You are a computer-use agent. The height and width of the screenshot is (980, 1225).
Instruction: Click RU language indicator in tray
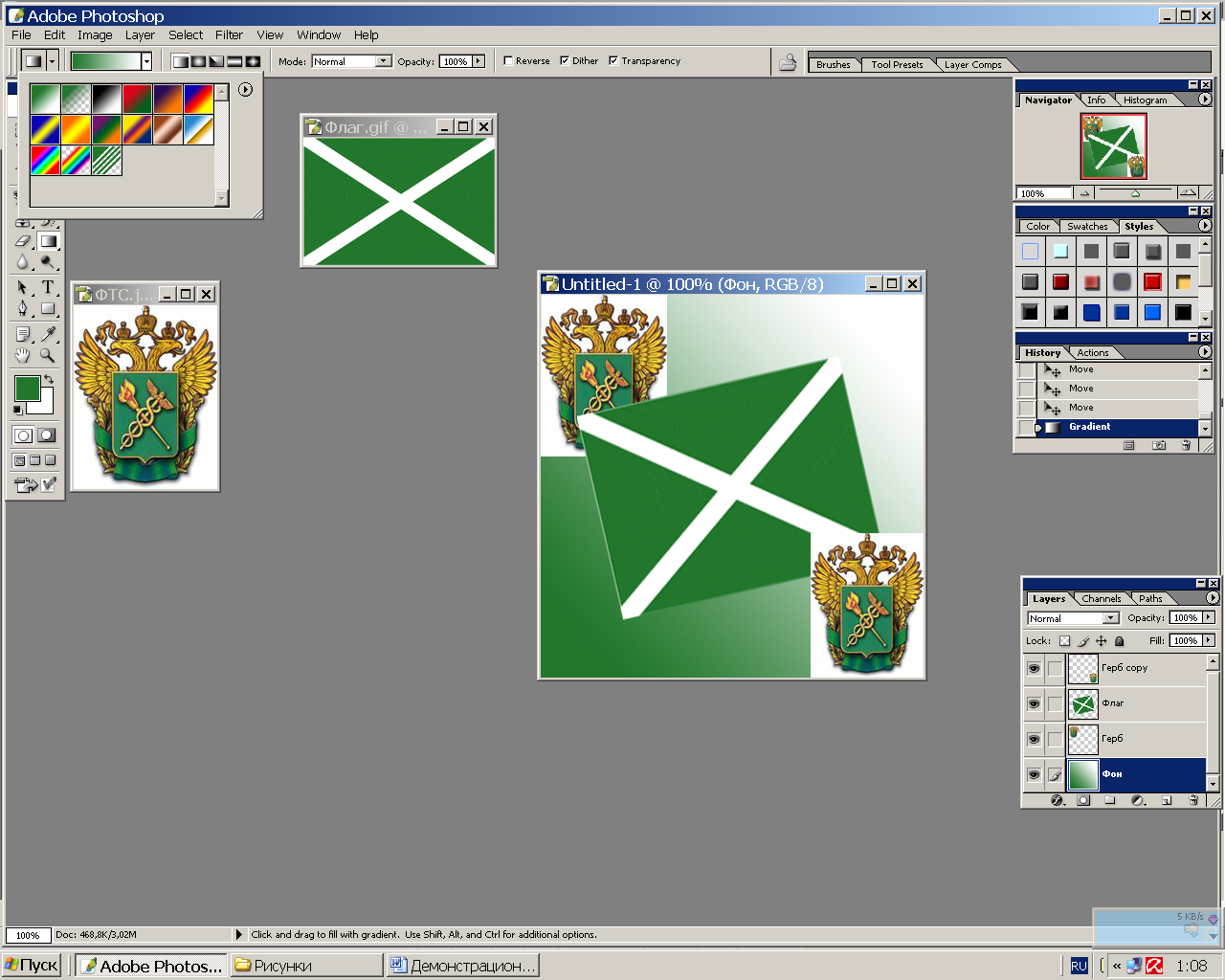[x=1079, y=966]
